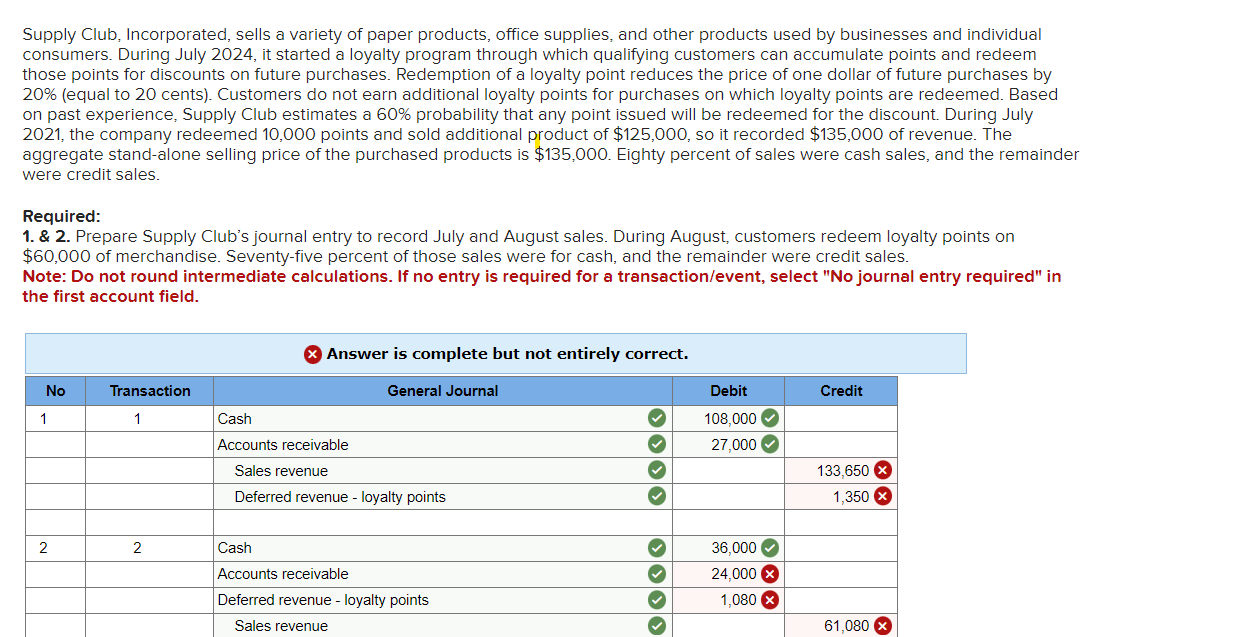Click the green check next to debit 27,000
Image resolution: width=1240 pixels, height=637 pixels.
(x=770, y=444)
